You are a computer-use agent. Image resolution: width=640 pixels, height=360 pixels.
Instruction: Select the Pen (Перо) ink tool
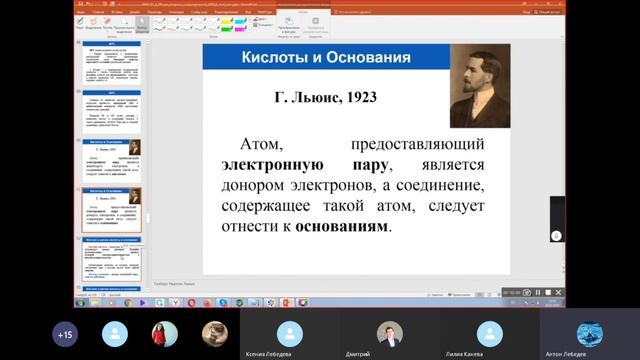80,23
